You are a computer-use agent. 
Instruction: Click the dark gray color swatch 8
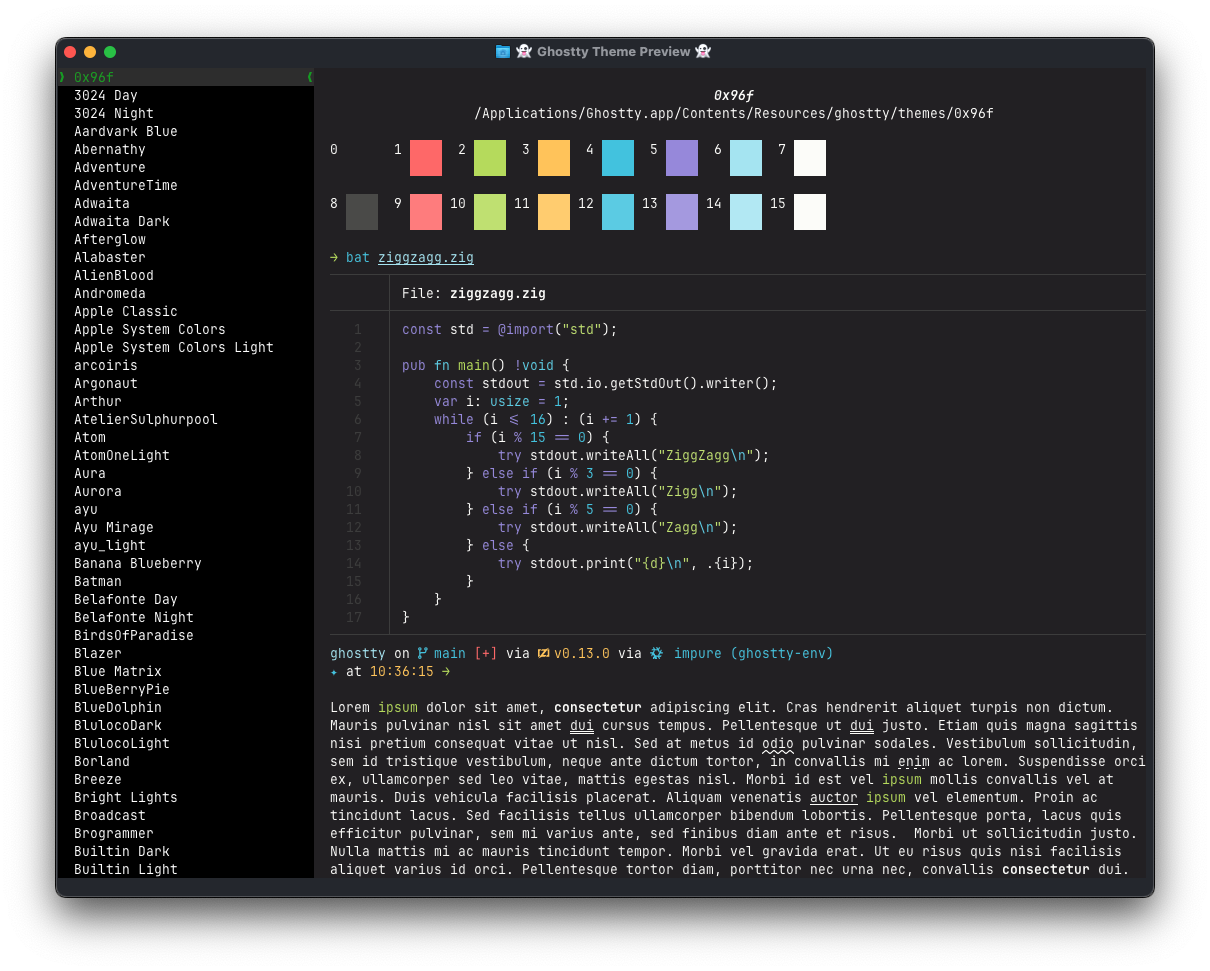(362, 212)
